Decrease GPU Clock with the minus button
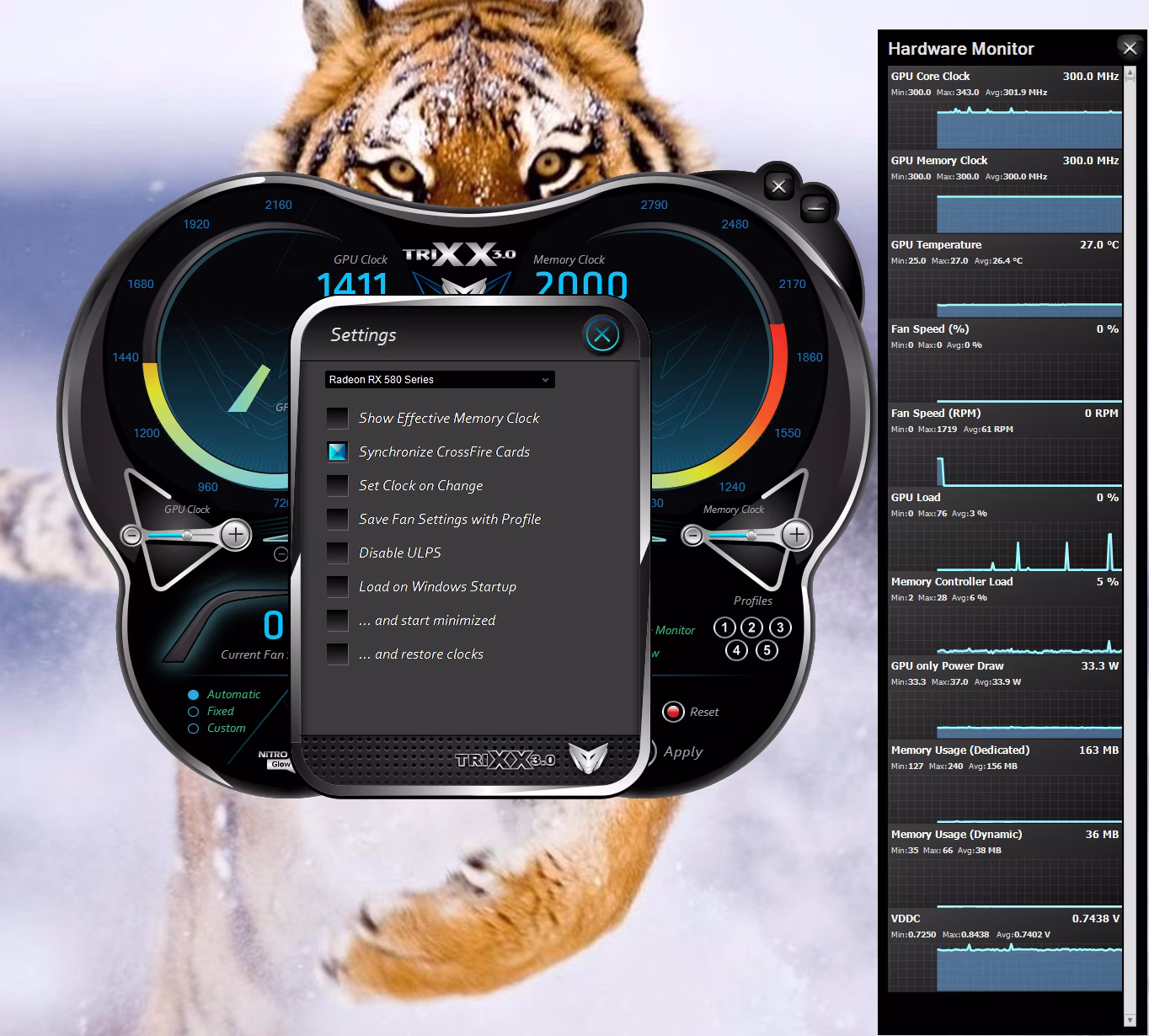Image resolution: width=1149 pixels, height=1036 pixels. click(132, 535)
